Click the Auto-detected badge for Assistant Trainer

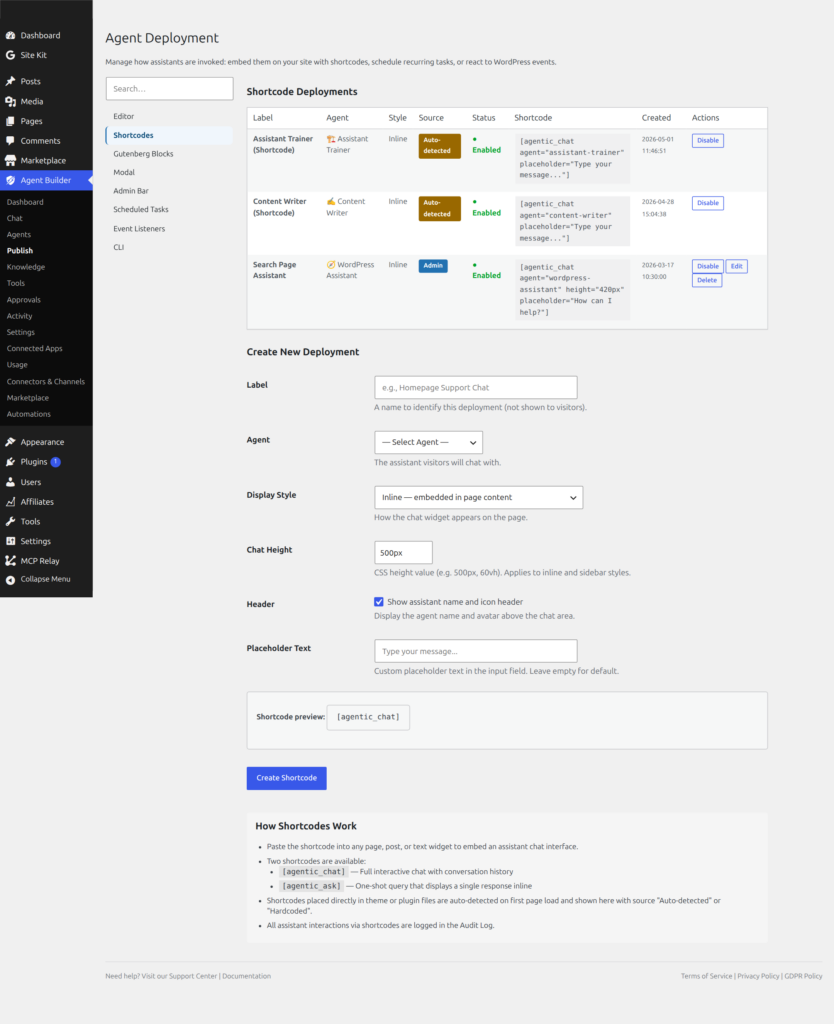pos(439,146)
